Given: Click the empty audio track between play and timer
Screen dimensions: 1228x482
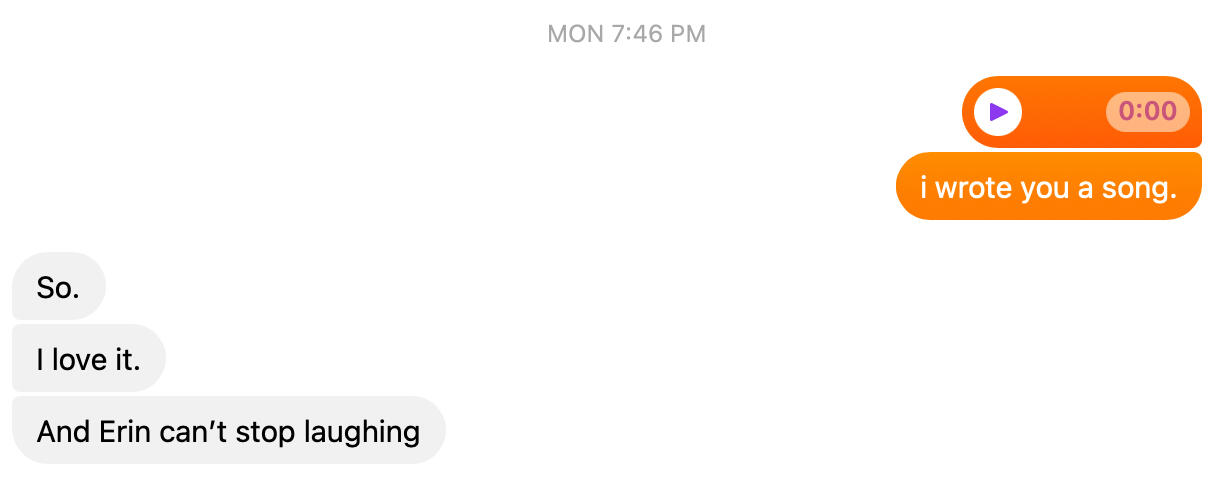Looking at the screenshot, I should pyautogui.click(x=1064, y=112).
